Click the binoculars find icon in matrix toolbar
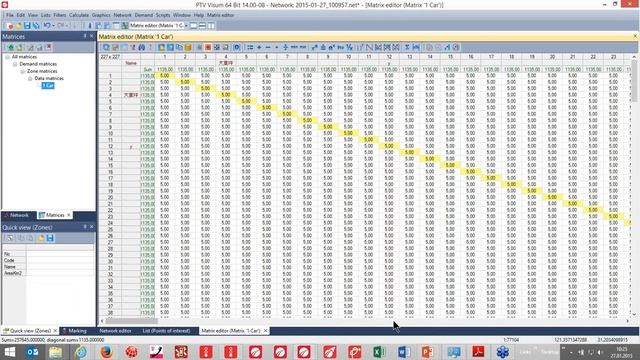Viewport: 640px width, 360px height. [142, 47]
